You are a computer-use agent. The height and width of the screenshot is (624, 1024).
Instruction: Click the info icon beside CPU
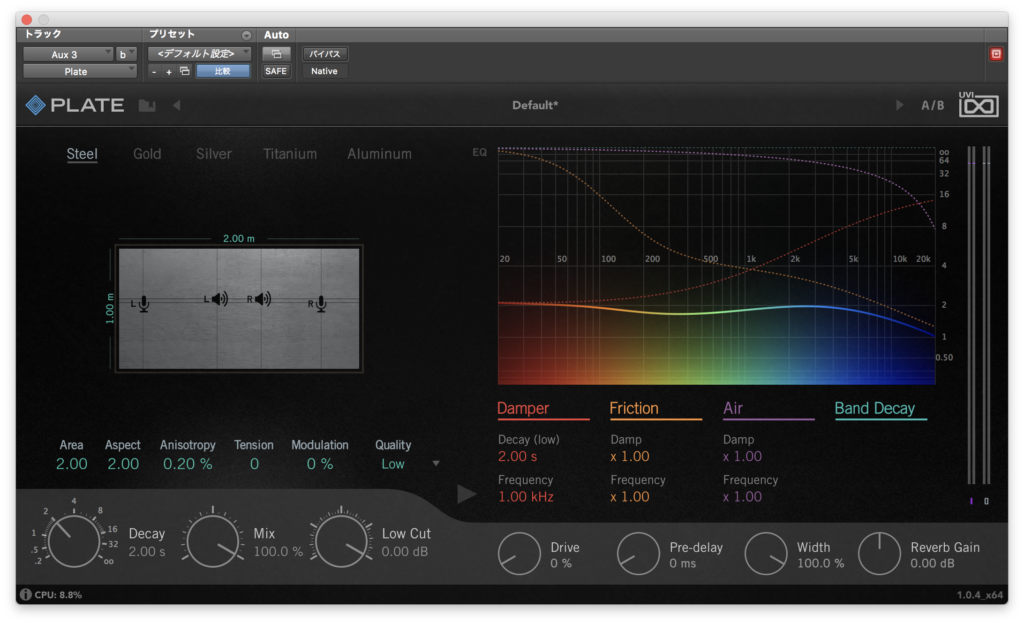25,595
